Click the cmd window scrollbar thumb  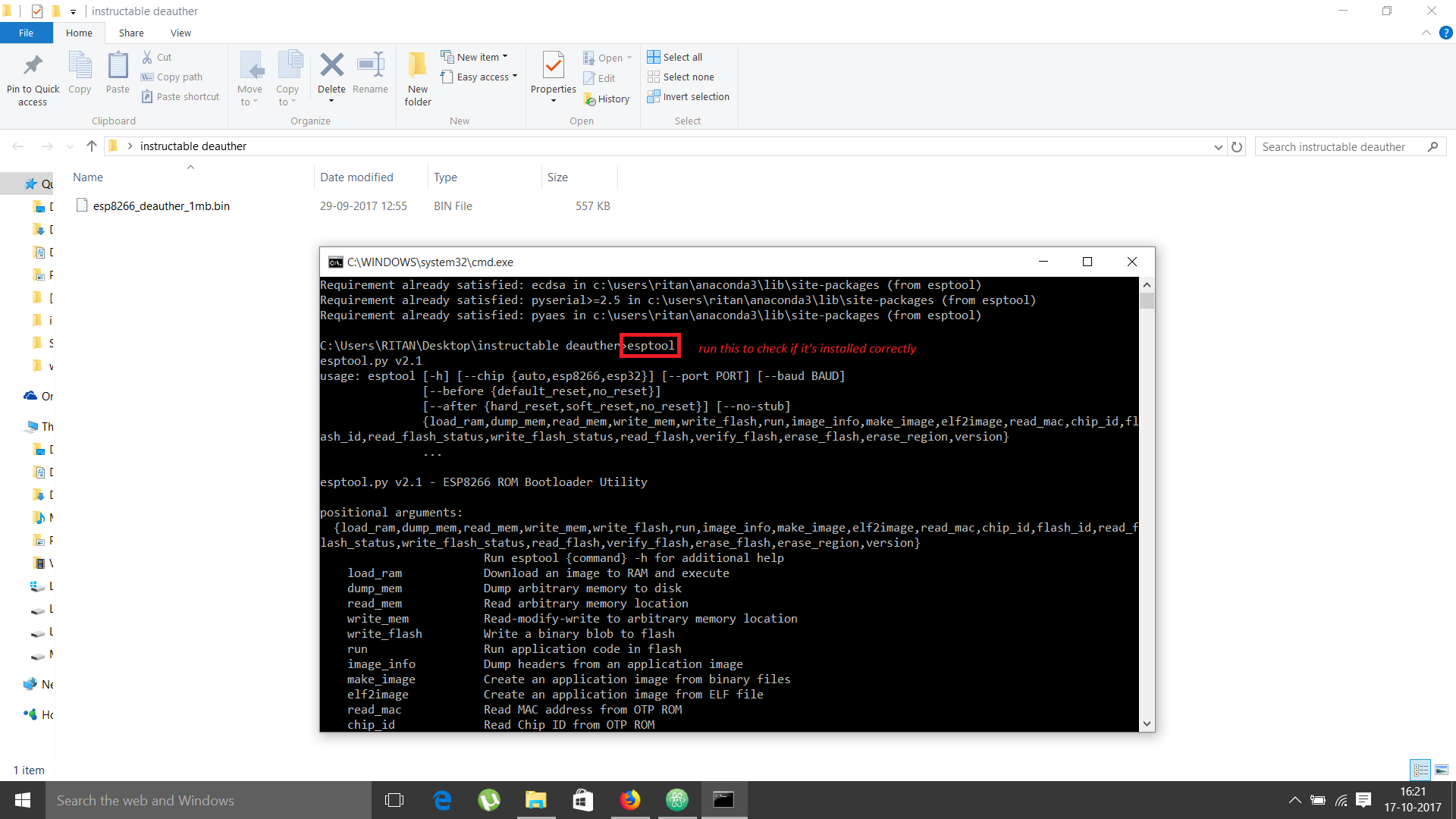coord(1147,300)
